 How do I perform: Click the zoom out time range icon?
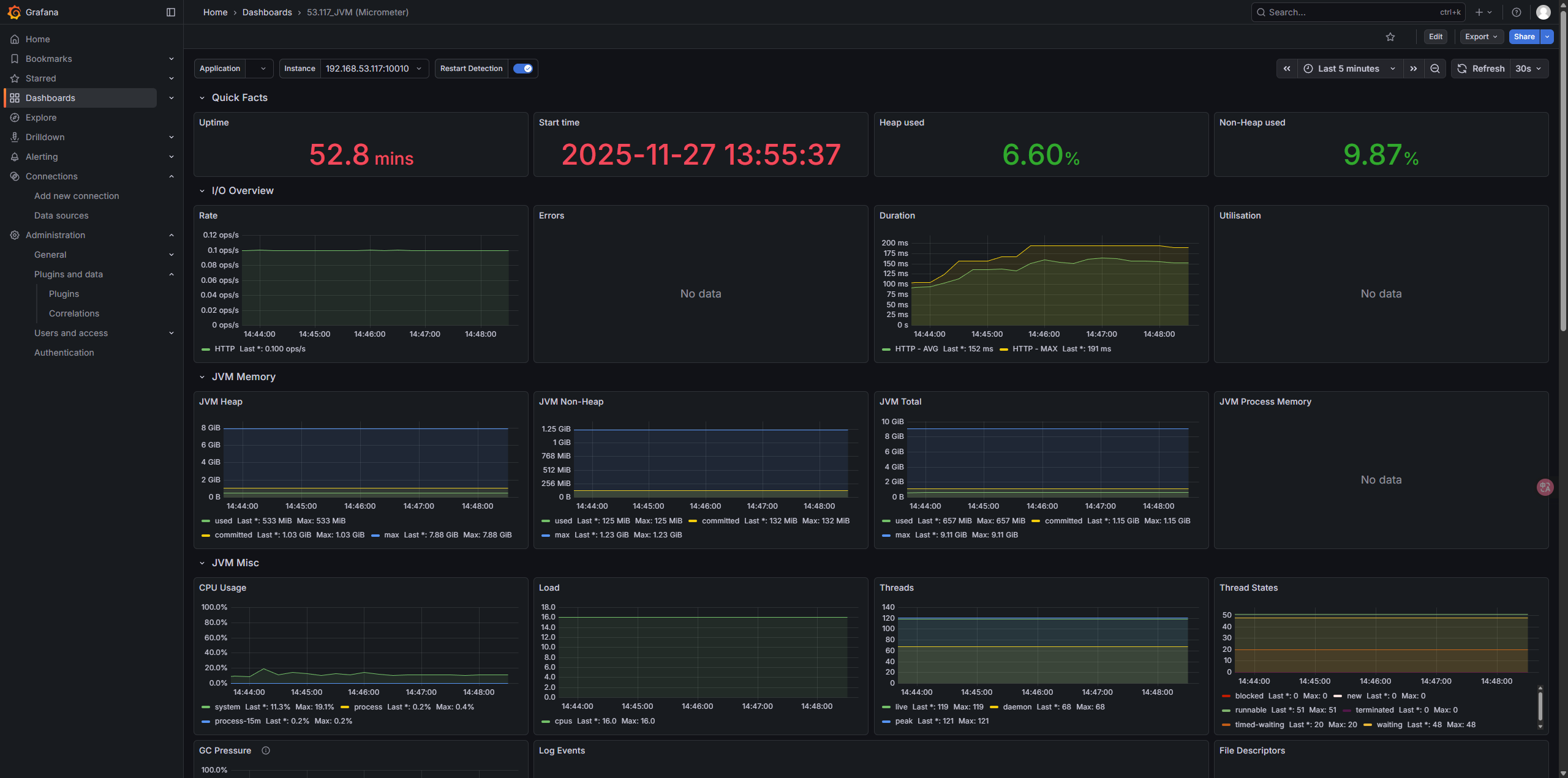[1435, 69]
